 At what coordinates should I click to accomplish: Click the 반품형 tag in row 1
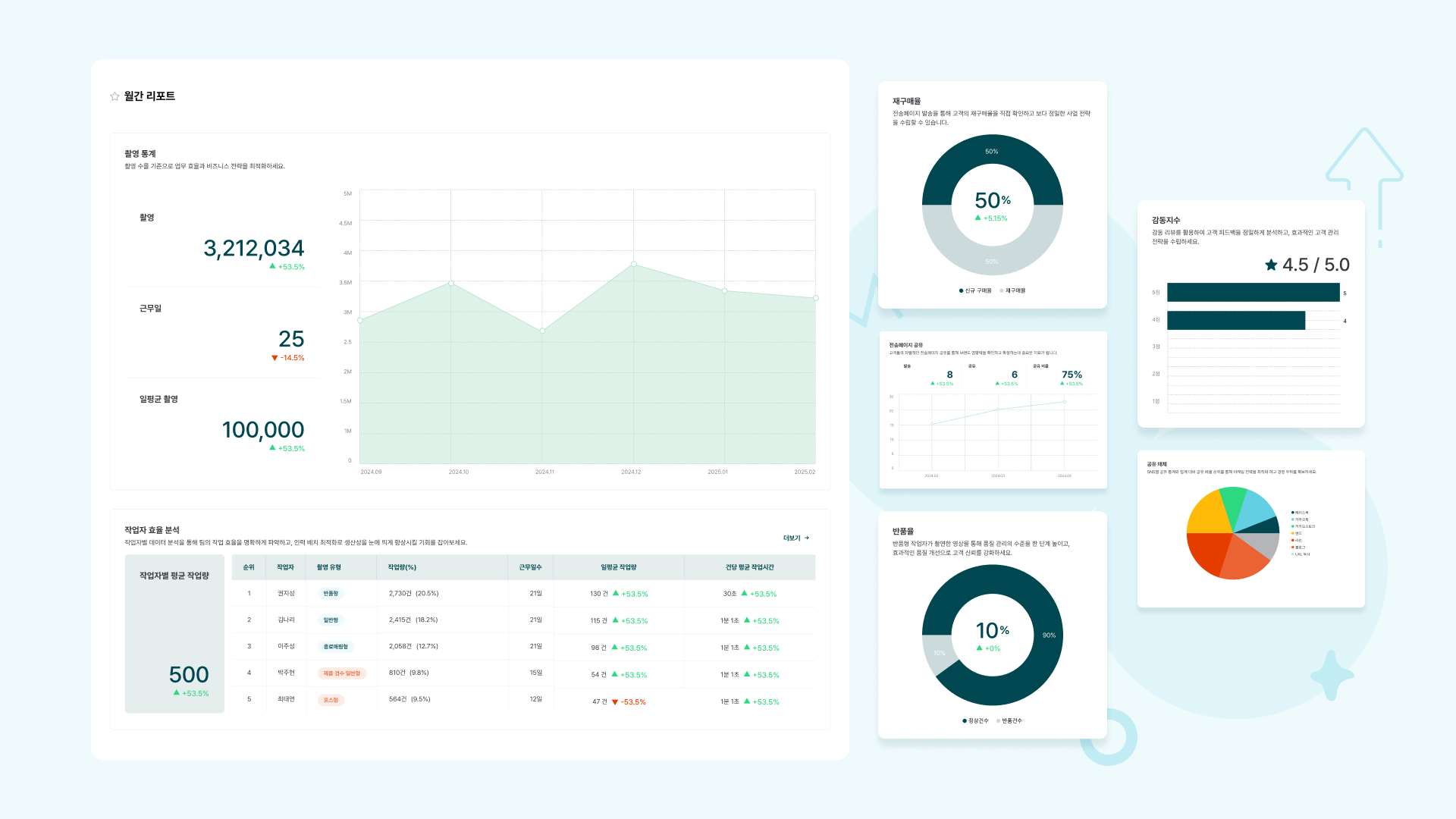[331, 594]
